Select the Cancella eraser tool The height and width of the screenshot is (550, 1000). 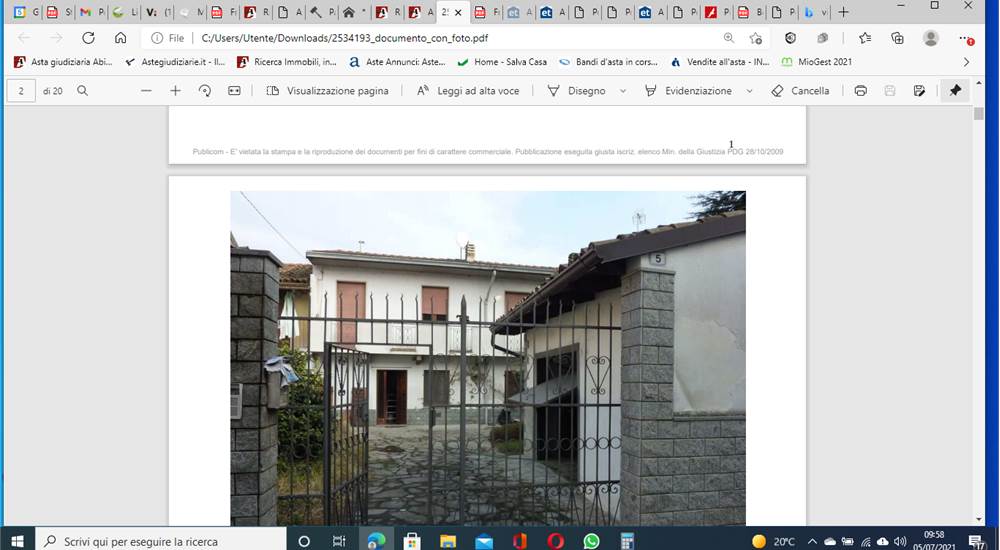(x=800, y=91)
